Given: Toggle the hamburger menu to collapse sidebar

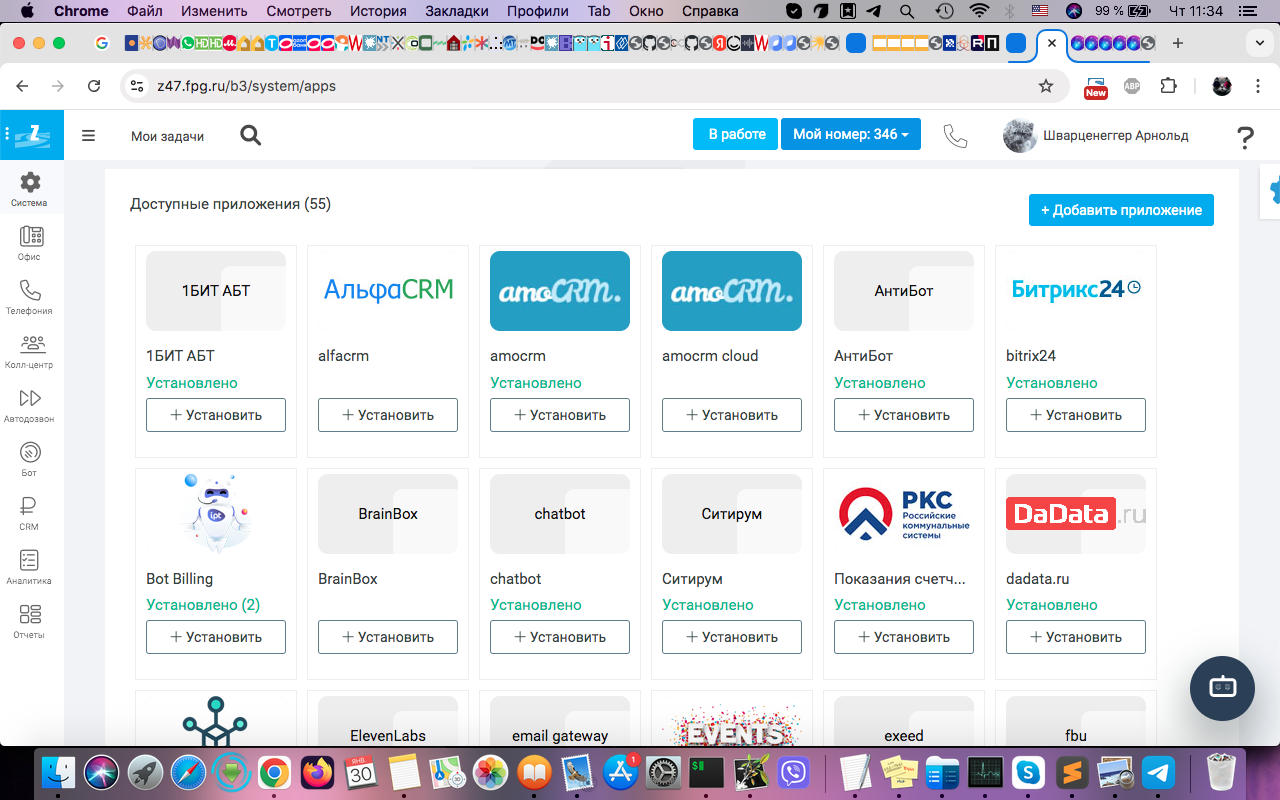Looking at the screenshot, I should coord(89,135).
